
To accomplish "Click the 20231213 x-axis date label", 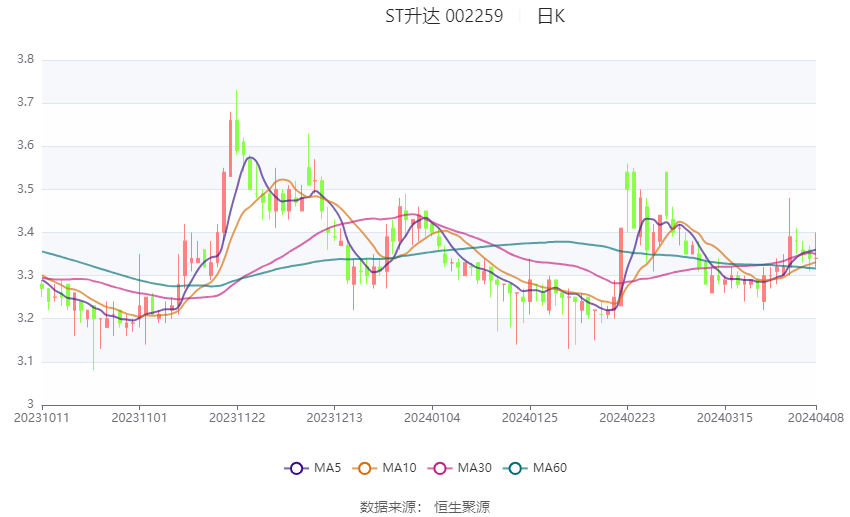I will click(334, 418).
